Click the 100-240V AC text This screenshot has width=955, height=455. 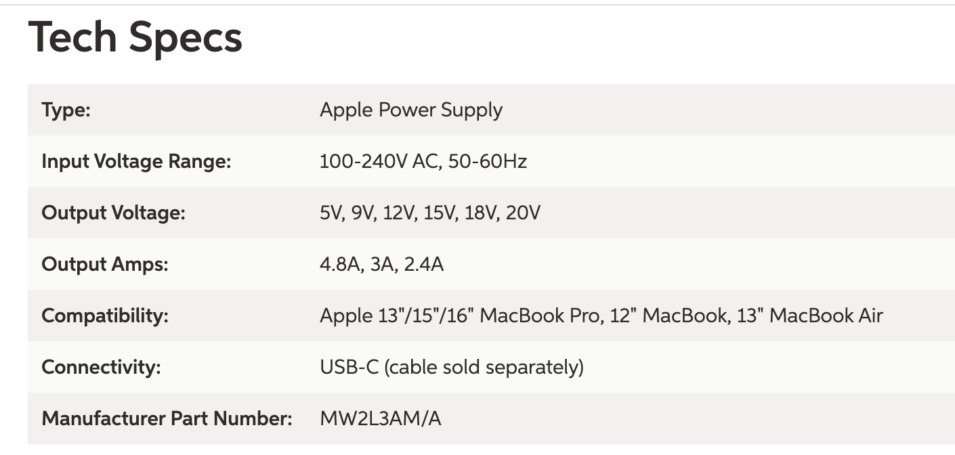click(x=378, y=161)
